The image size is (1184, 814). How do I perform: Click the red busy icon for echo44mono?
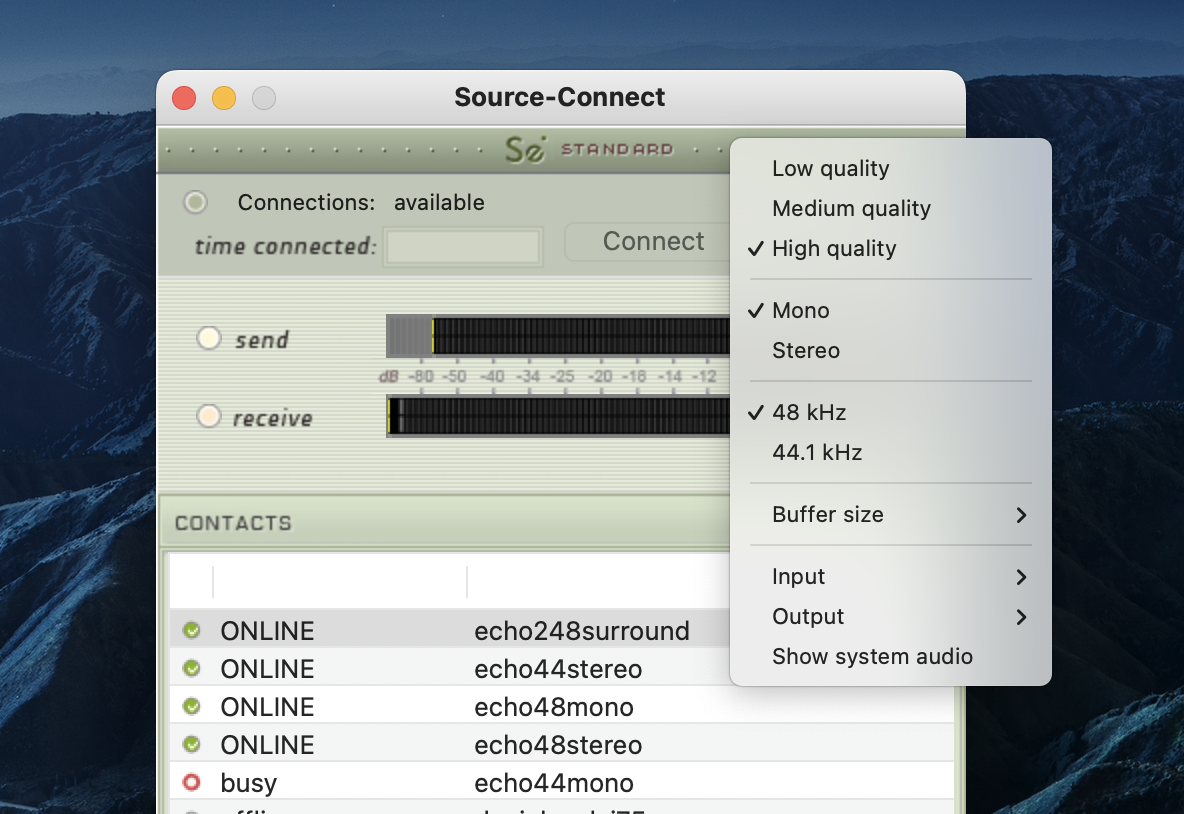click(x=192, y=782)
